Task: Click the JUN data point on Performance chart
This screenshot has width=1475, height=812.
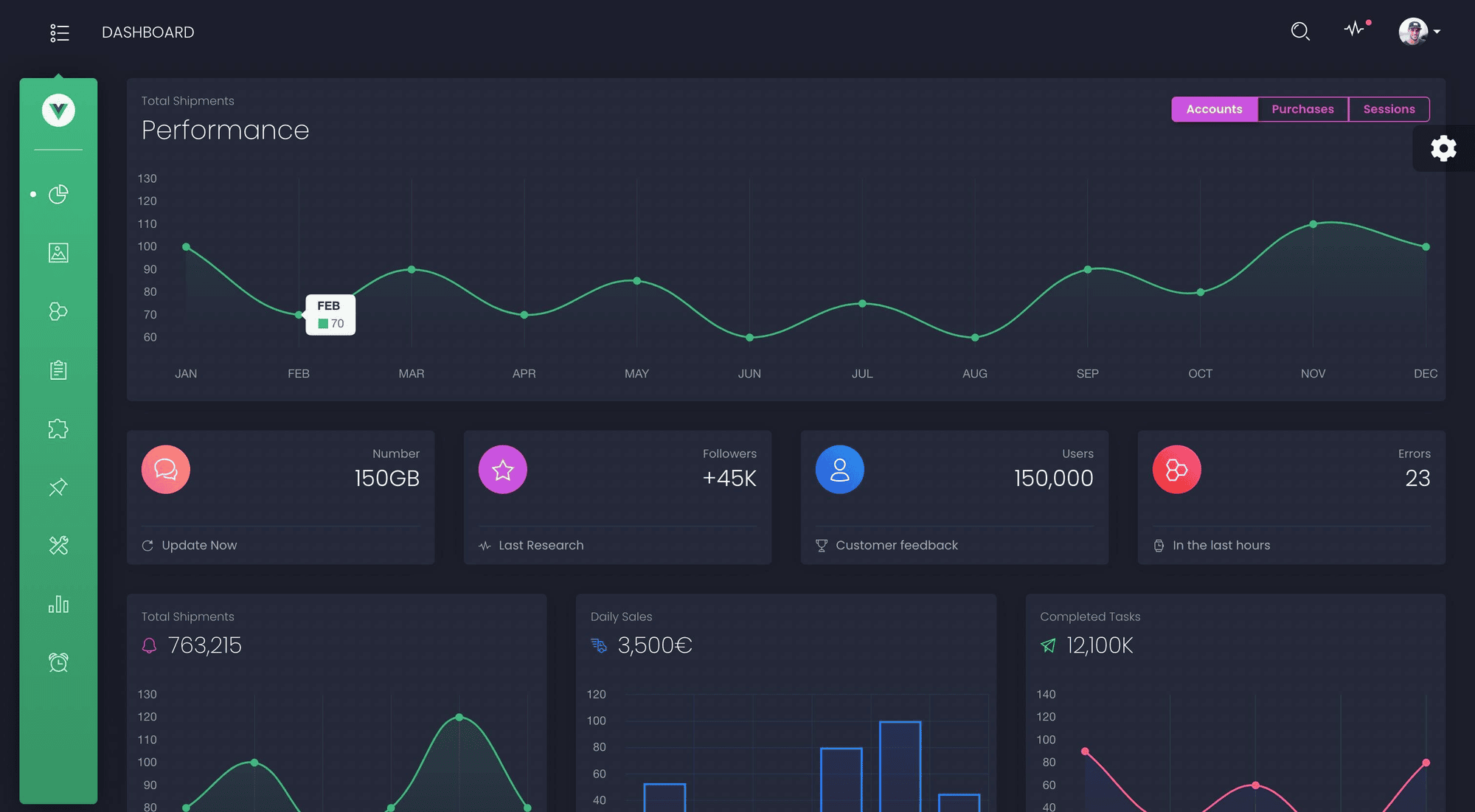Action: point(749,338)
